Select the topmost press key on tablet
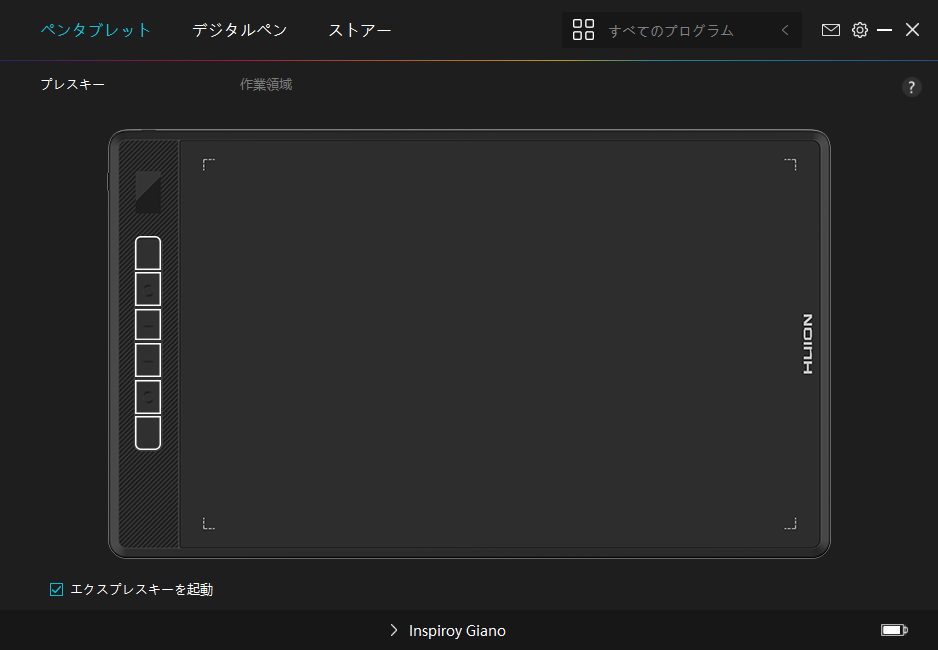 (x=148, y=254)
